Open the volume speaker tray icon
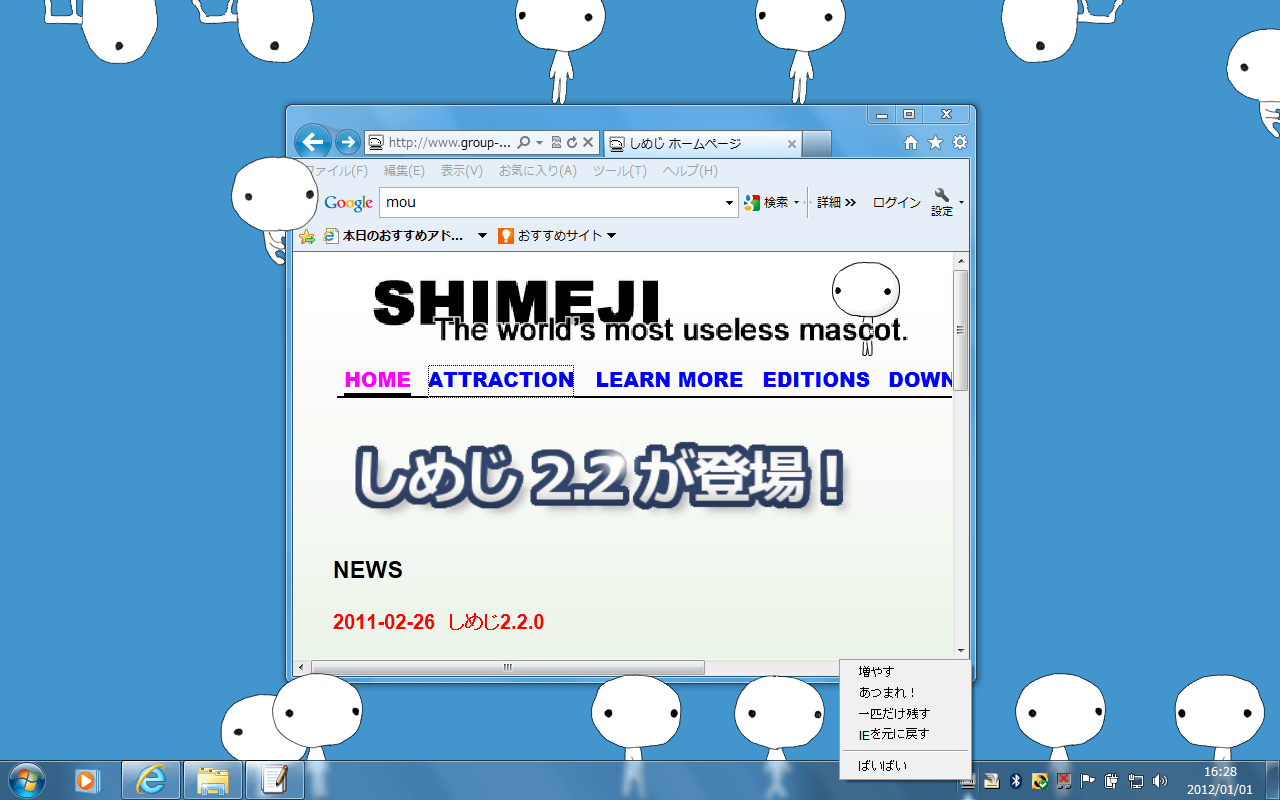The image size is (1280, 800). click(1160, 781)
